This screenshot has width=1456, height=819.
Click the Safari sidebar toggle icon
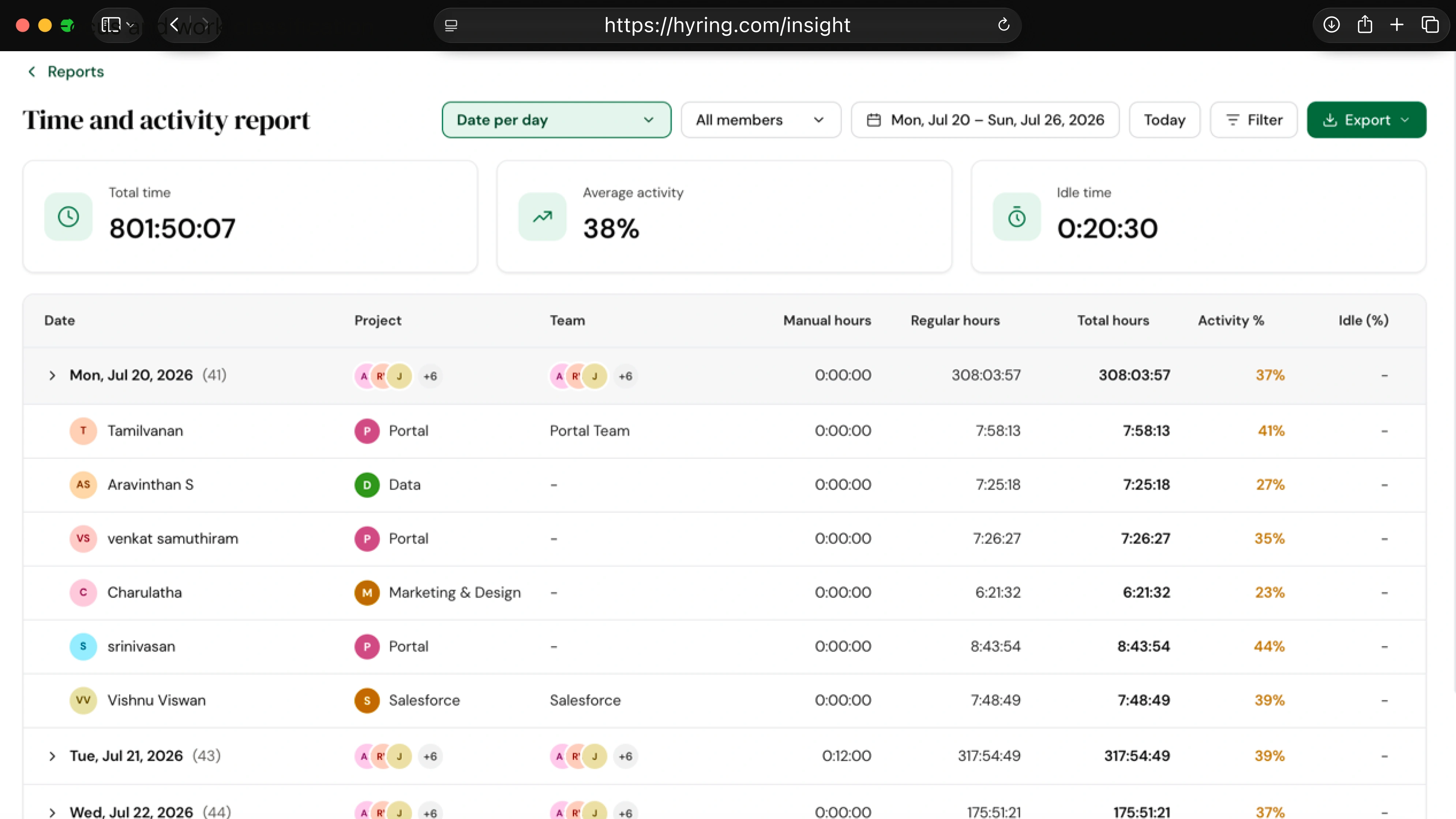pos(111,25)
